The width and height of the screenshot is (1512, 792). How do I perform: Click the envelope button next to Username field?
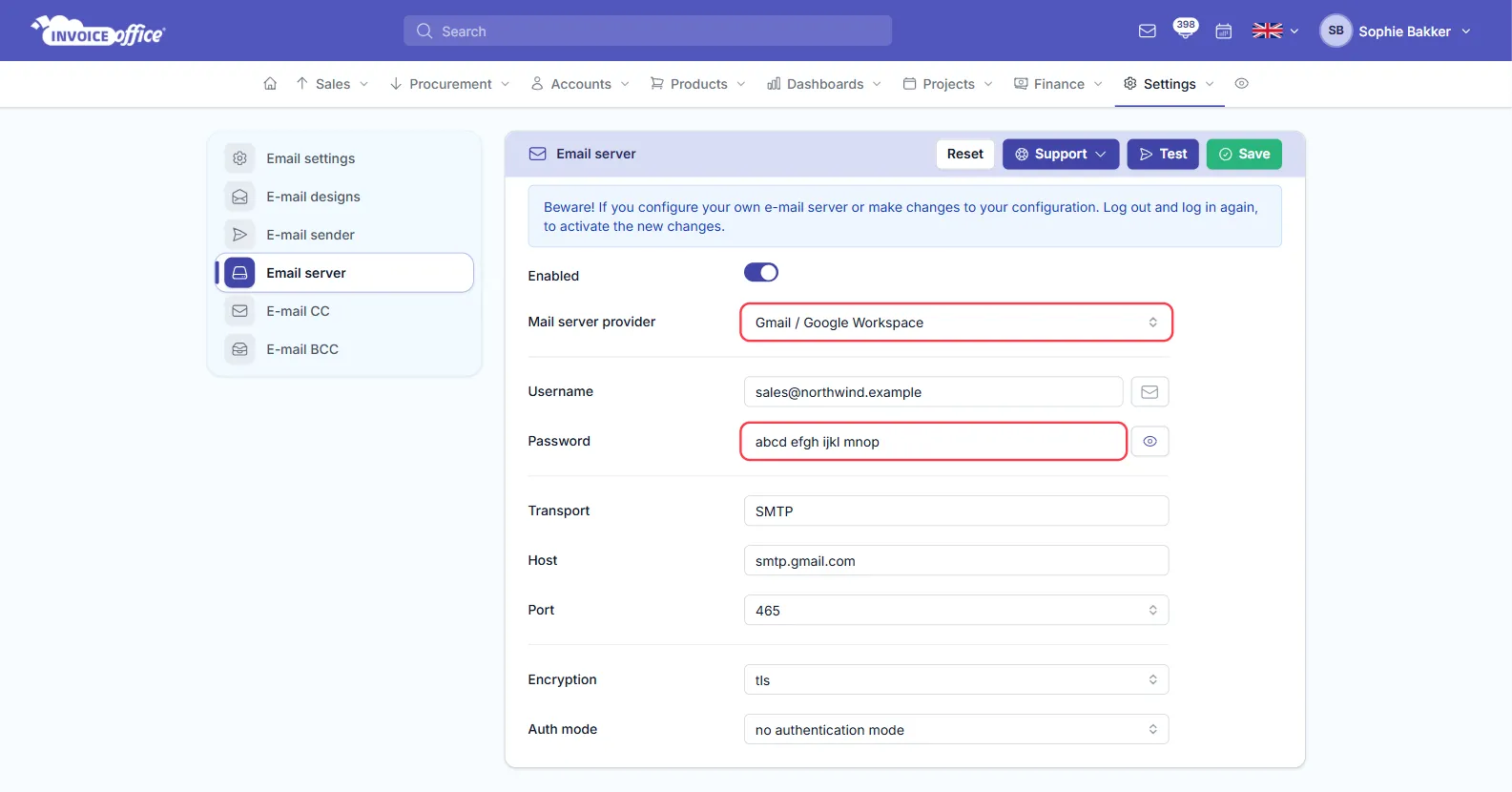[1150, 392]
